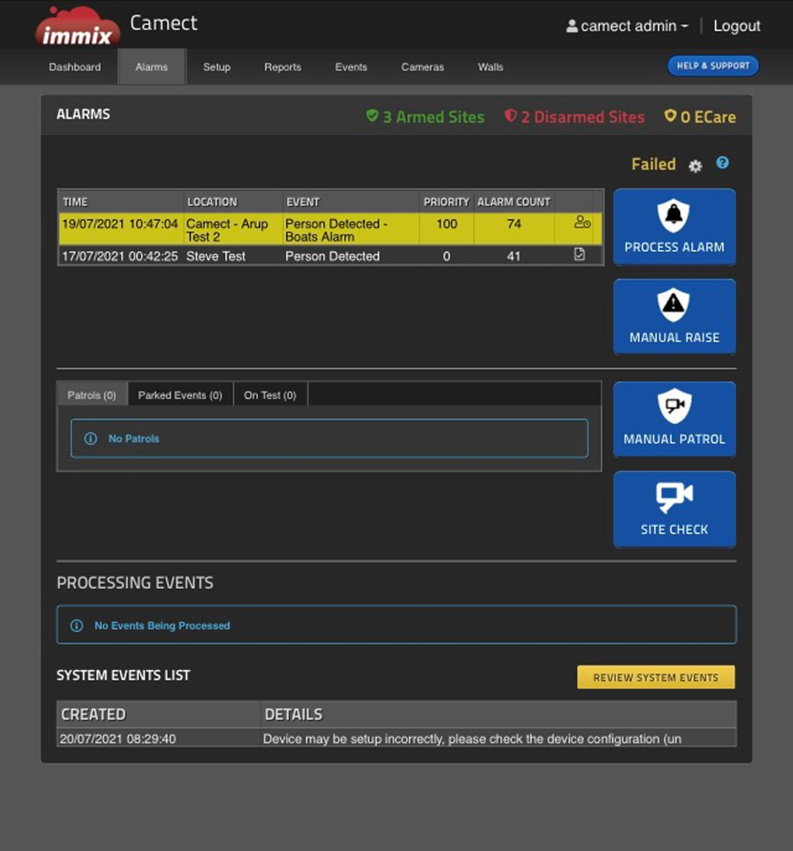Sort by the LOCATION column header
793x851 pixels.
(212, 202)
